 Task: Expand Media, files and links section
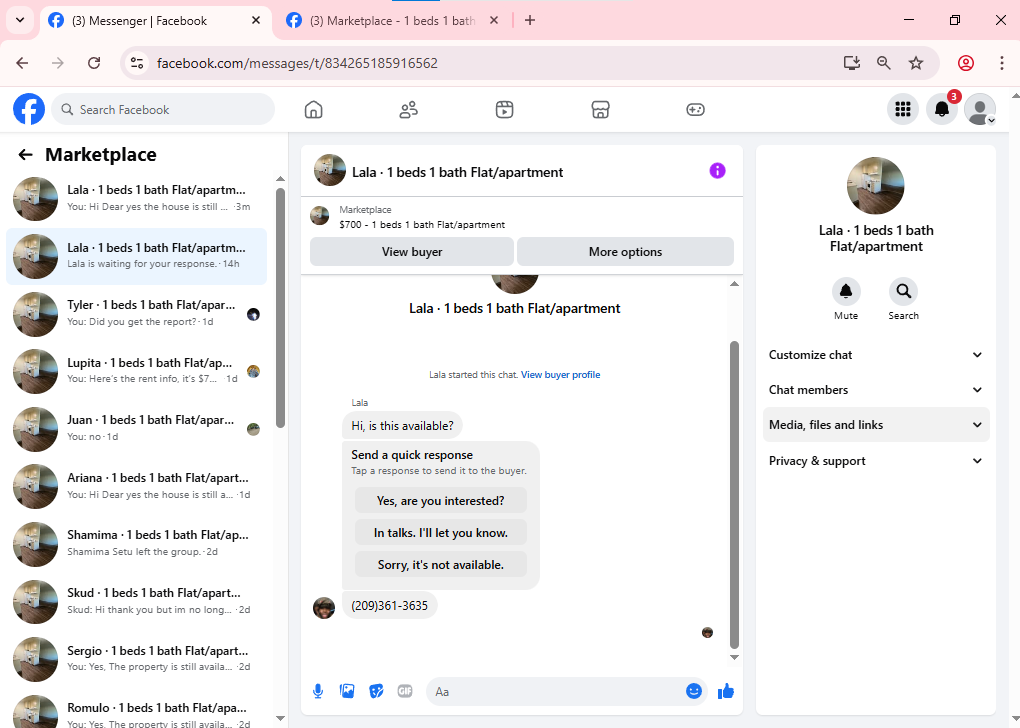(x=876, y=425)
